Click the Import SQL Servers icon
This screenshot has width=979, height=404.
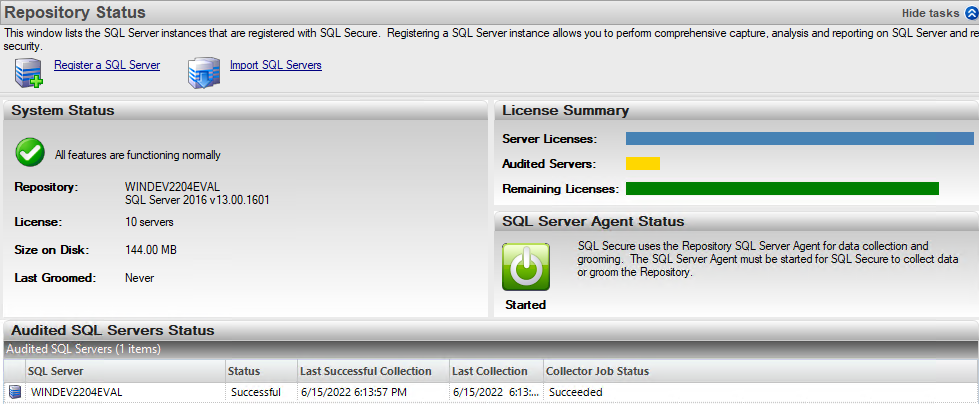(203, 73)
